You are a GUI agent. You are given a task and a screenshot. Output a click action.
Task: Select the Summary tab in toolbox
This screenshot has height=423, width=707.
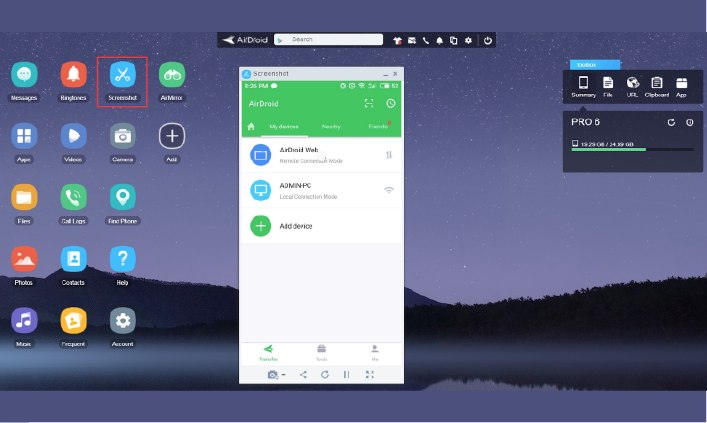point(583,86)
